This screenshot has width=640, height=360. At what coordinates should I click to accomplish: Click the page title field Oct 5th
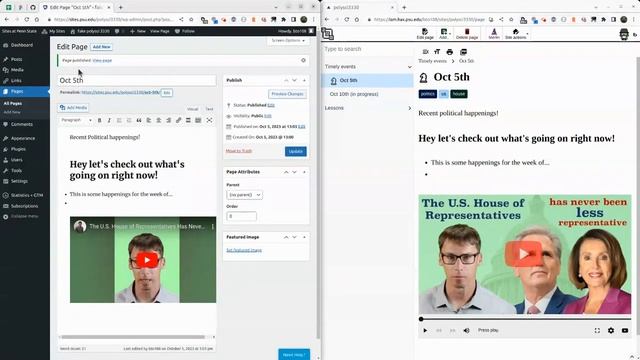[x=137, y=80]
